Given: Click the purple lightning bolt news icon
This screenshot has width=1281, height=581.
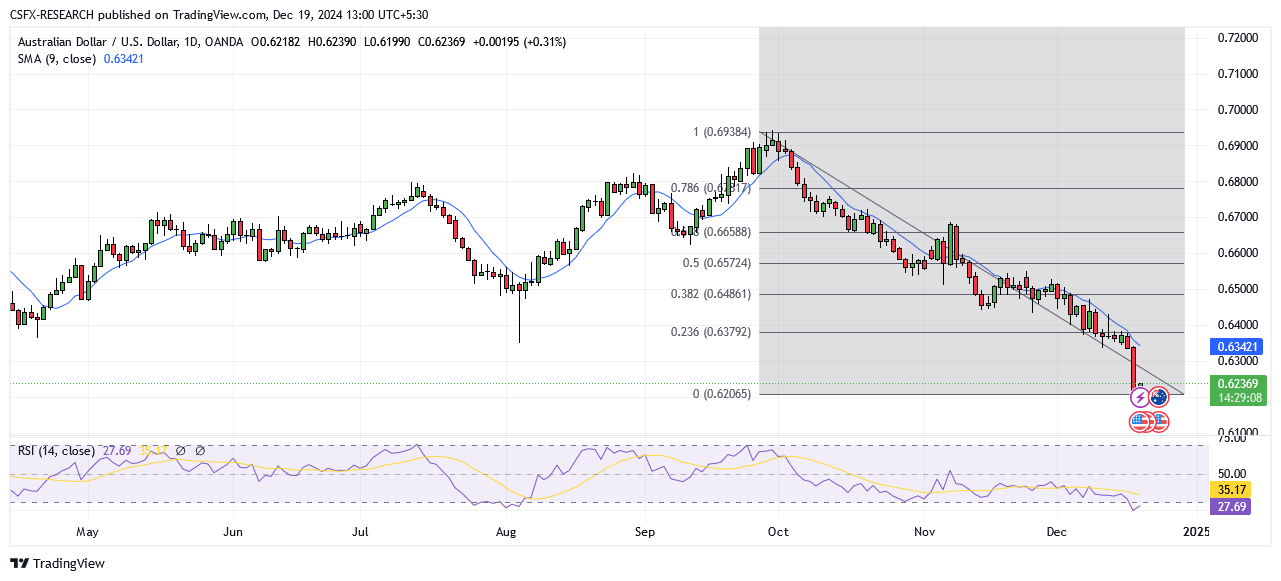Looking at the screenshot, I should click(x=1140, y=397).
